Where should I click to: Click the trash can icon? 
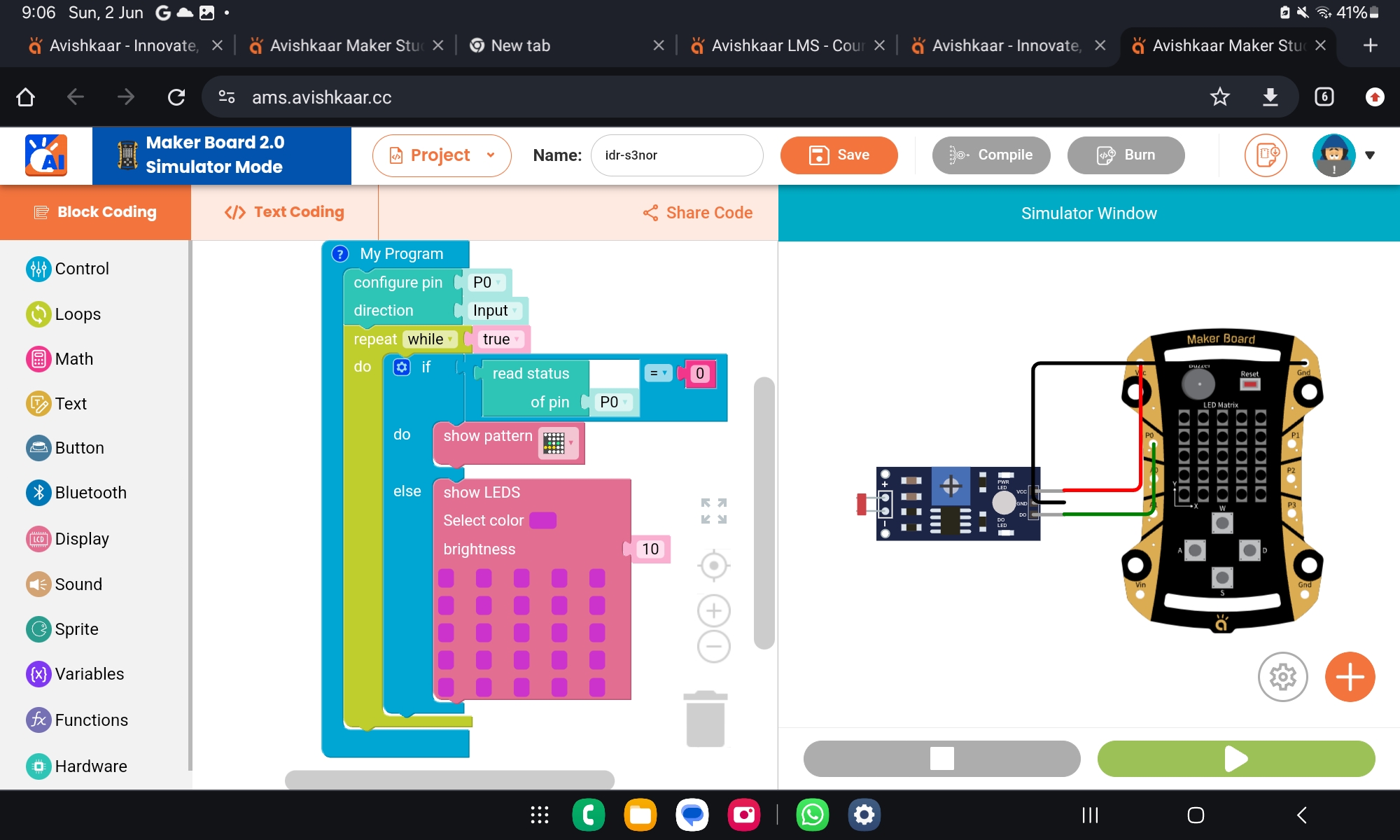point(705,719)
